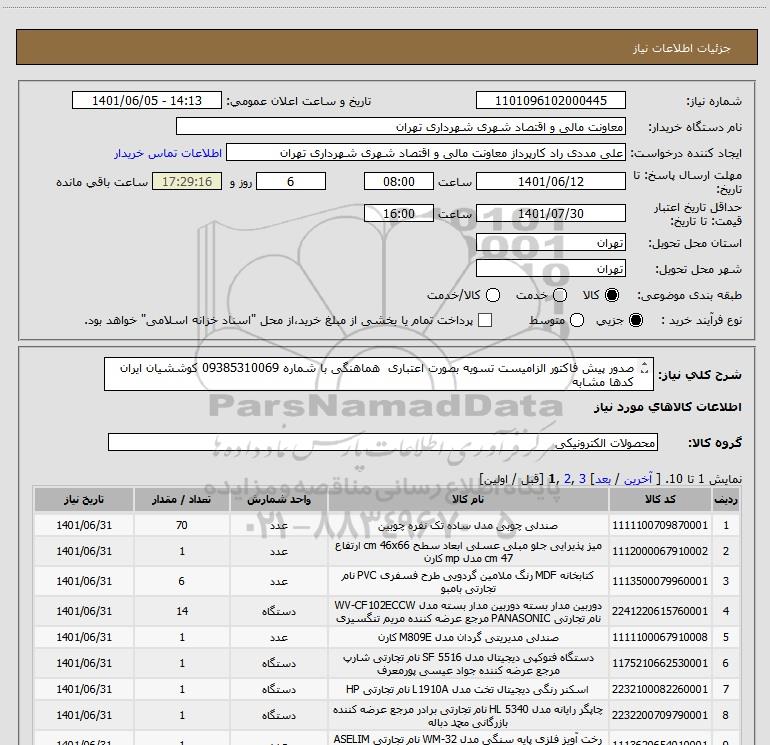Click item code 2241220615760001
770x745 pixels.
pyautogui.click(x=660, y=611)
